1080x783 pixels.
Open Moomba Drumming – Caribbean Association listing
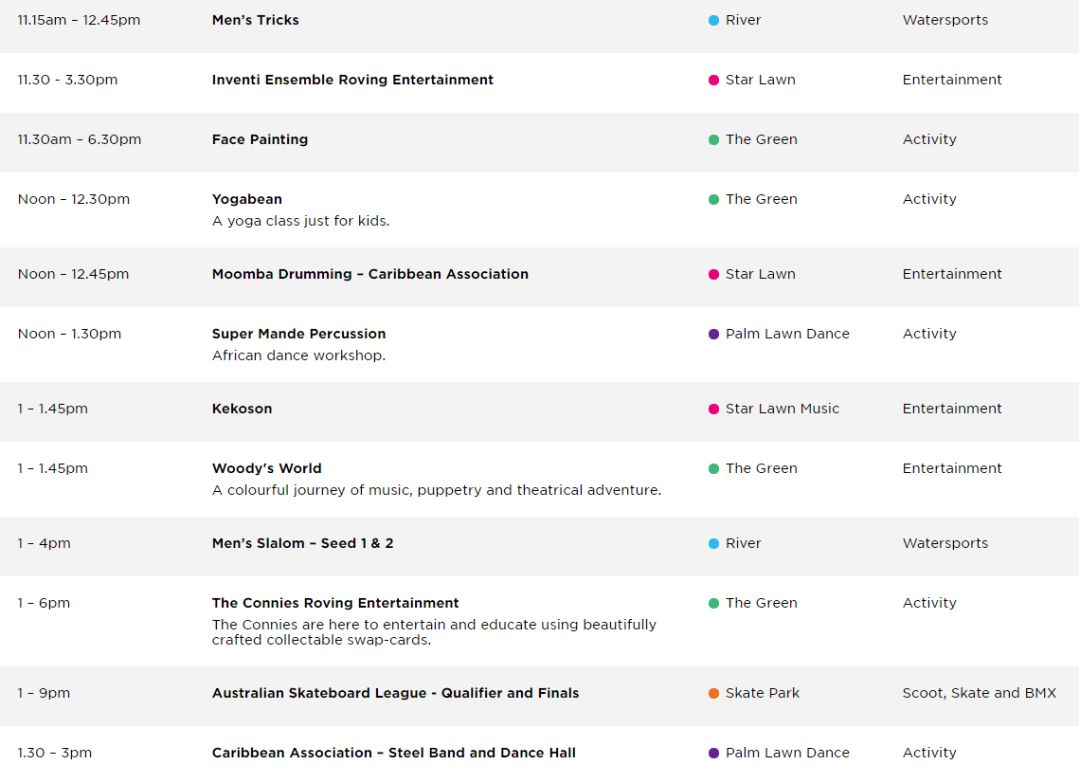pyautogui.click(x=370, y=274)
